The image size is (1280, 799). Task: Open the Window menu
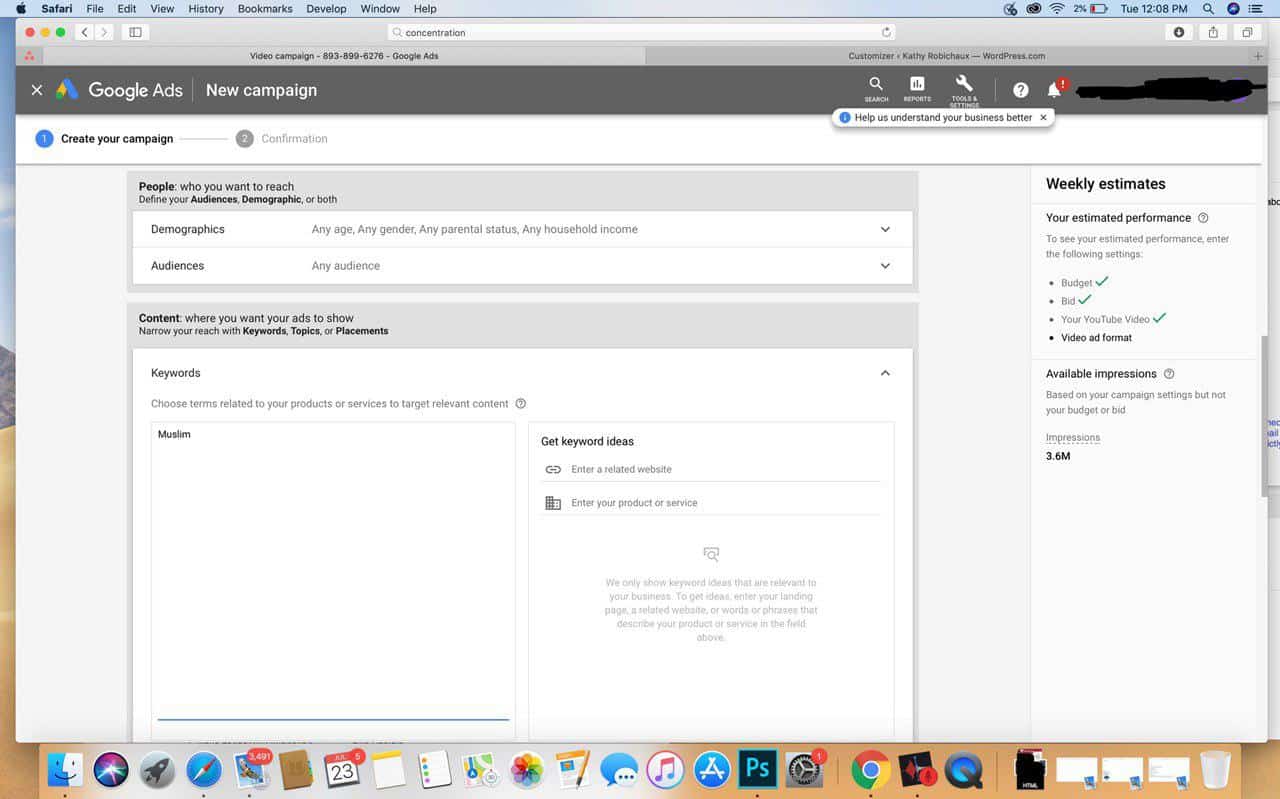(380, 8)
